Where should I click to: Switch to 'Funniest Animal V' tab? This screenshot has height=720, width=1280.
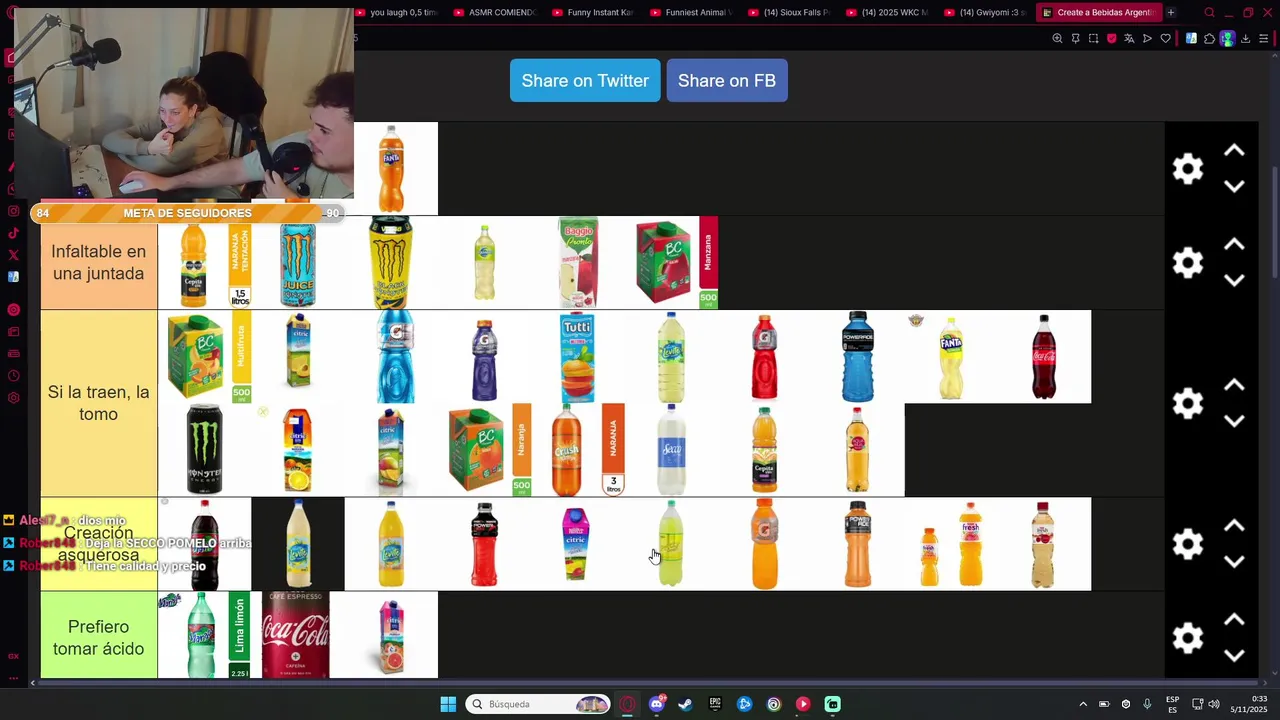691,13
